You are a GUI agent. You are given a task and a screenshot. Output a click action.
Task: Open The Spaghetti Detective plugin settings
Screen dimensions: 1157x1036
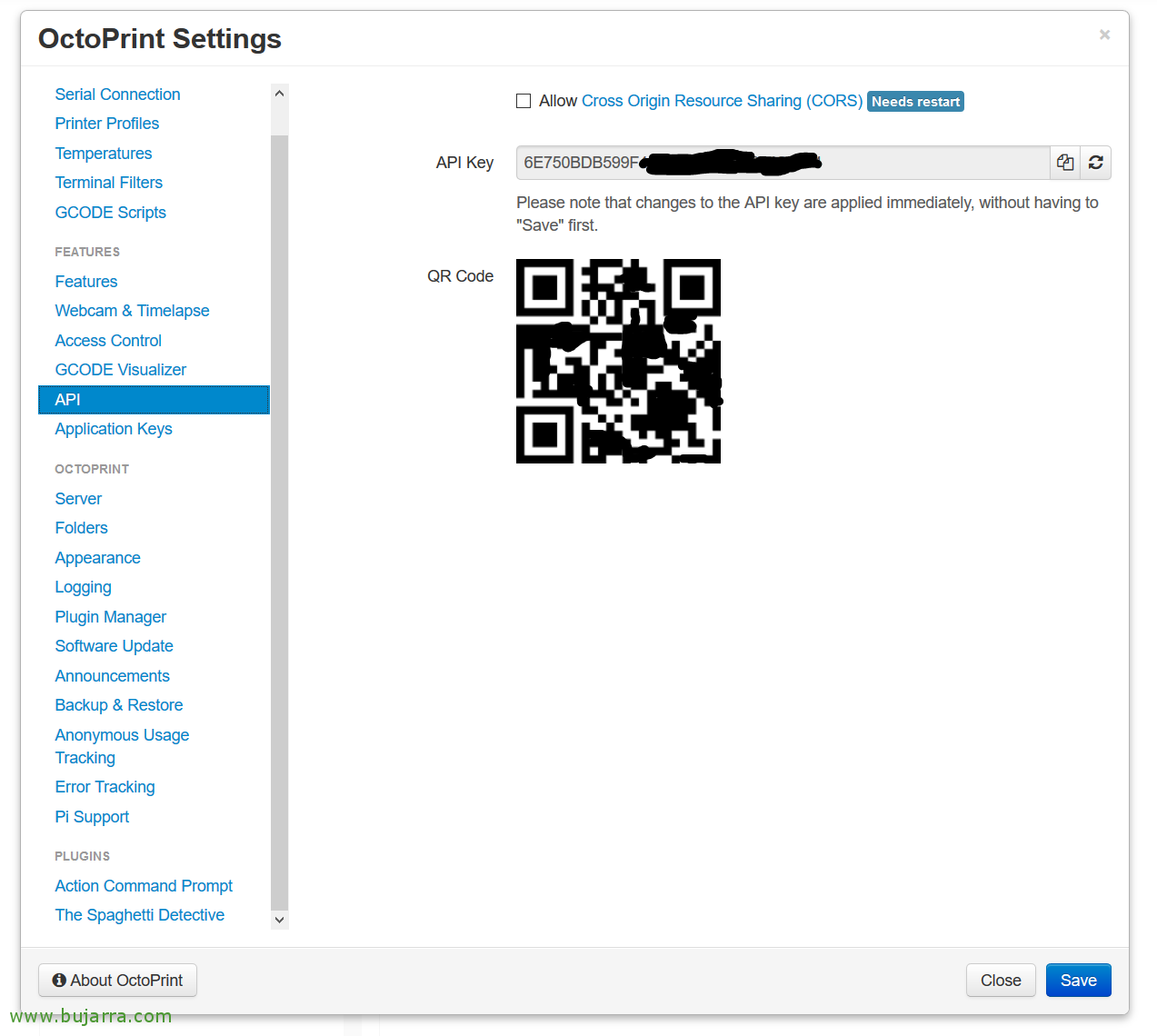[x=140, y=915]
